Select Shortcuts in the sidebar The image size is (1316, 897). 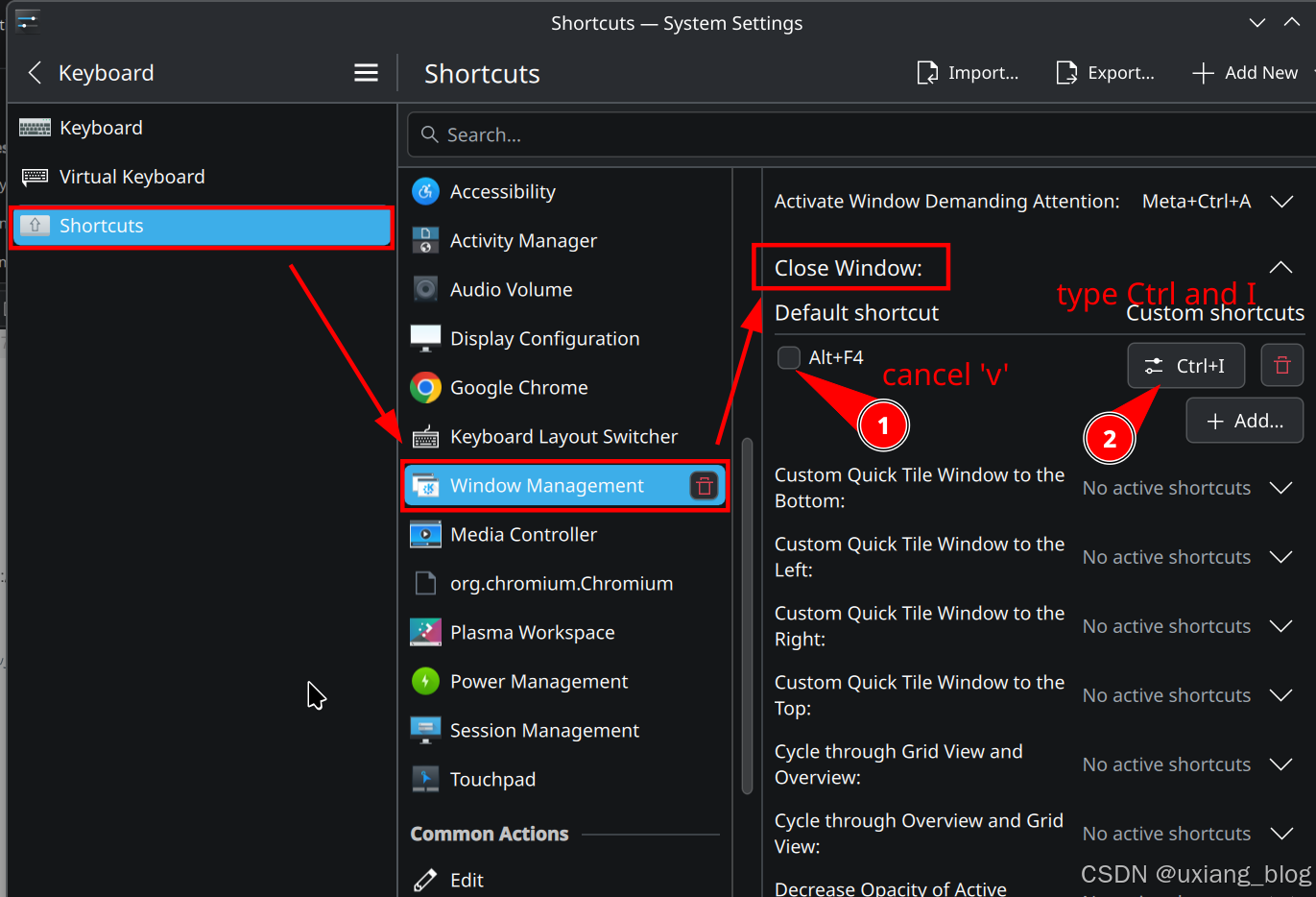click(202, 226)
